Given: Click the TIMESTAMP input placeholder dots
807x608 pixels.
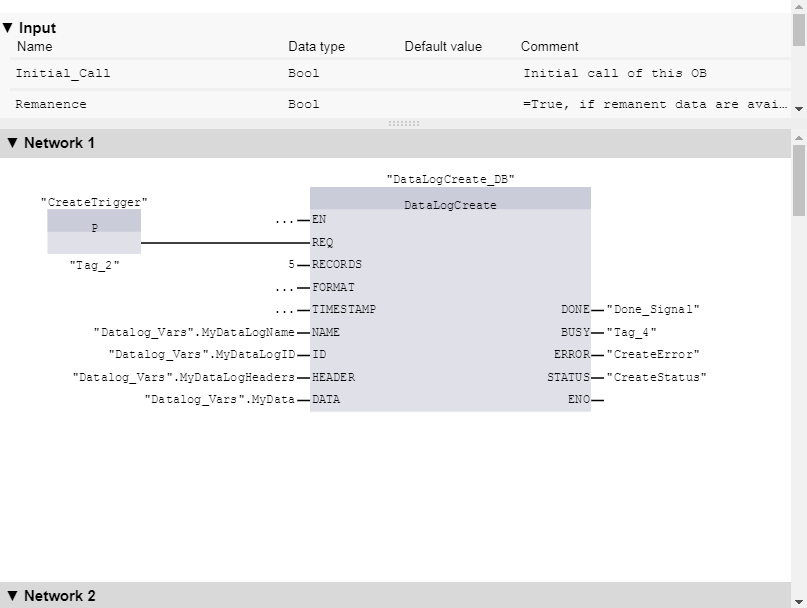Looking at the screenshot, I should pyautogui.click(x=284, y=310).
